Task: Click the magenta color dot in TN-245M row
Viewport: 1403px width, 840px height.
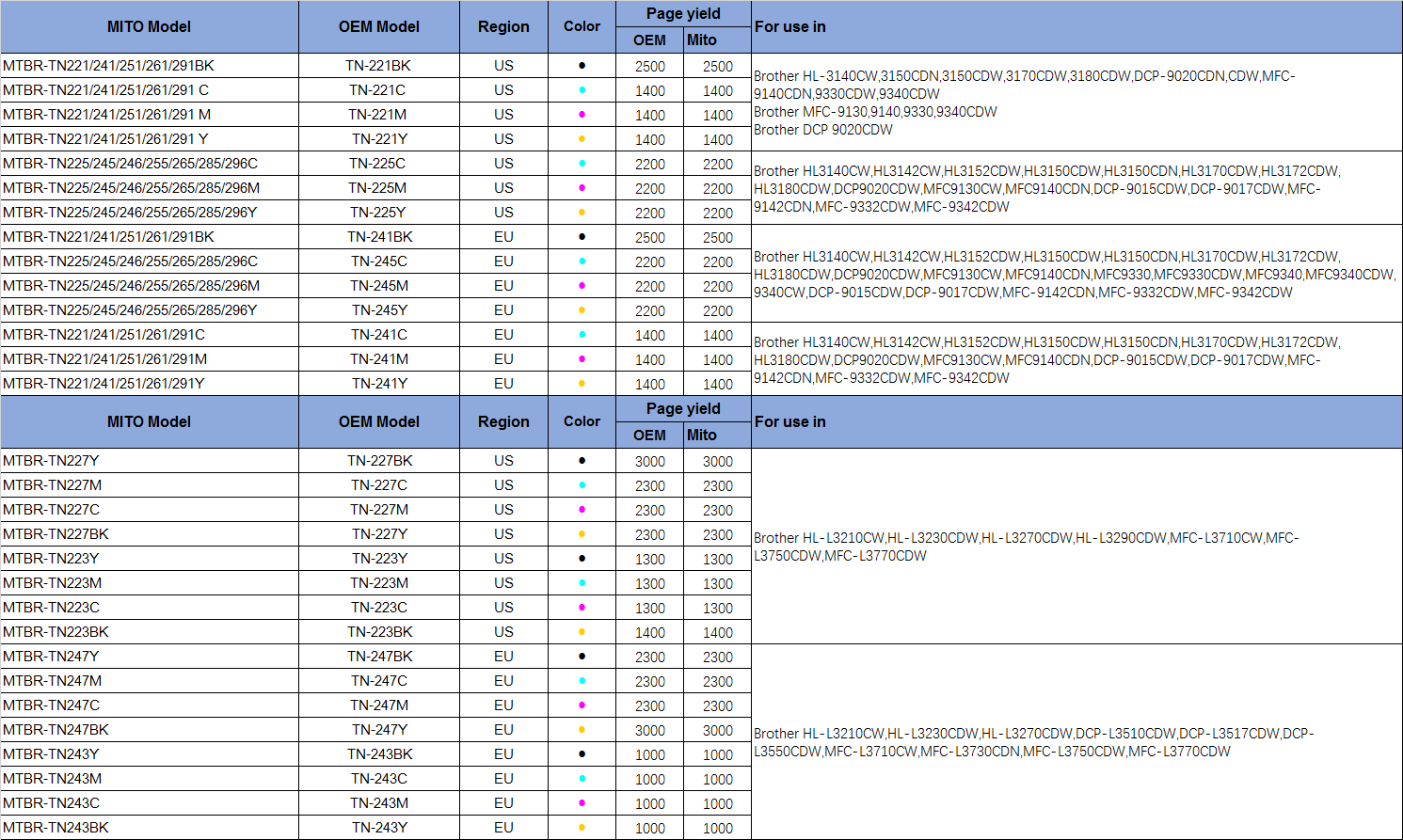Action: coord(582,286)
